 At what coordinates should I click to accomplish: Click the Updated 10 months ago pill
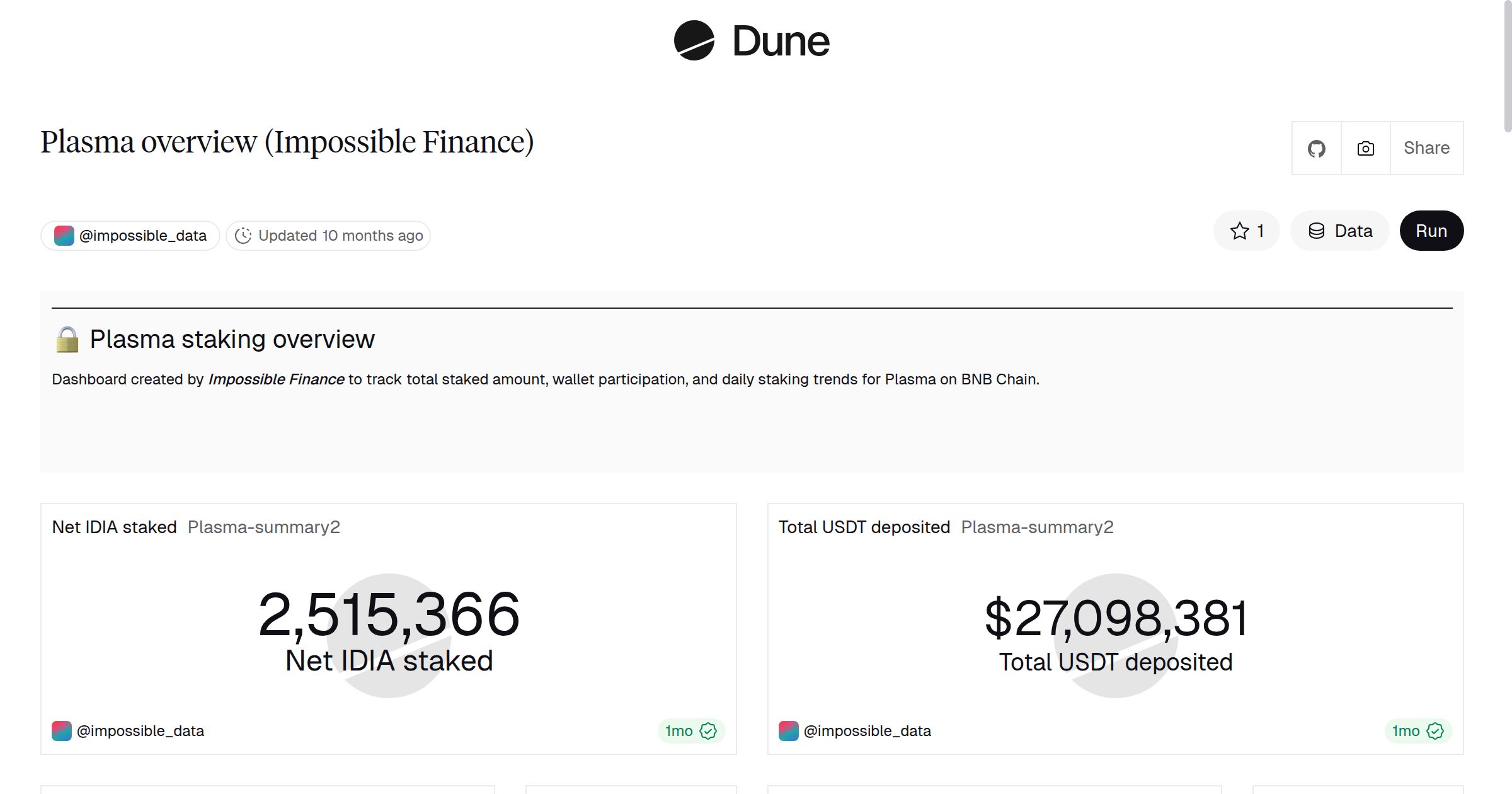(x=328, y=235)
